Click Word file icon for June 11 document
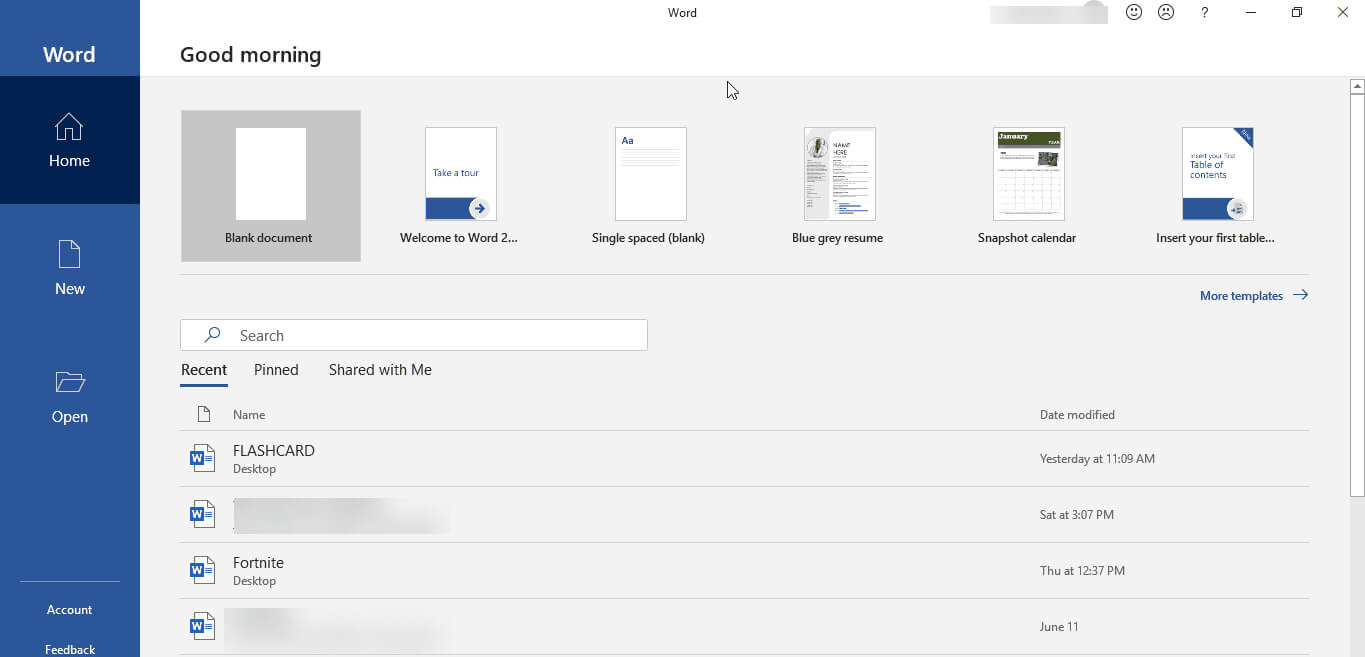1365x657 pixels. (x=203, y=626)
